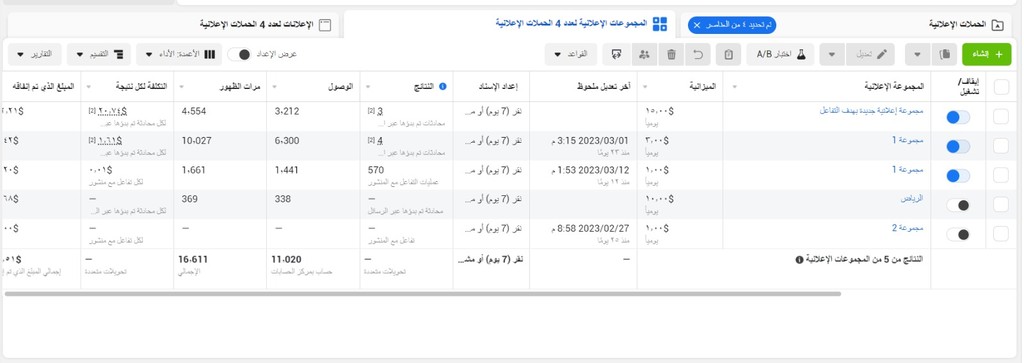Click the audience people icon in the toolbar
This screenshot has width=1024, height=363.
(644, 54)
